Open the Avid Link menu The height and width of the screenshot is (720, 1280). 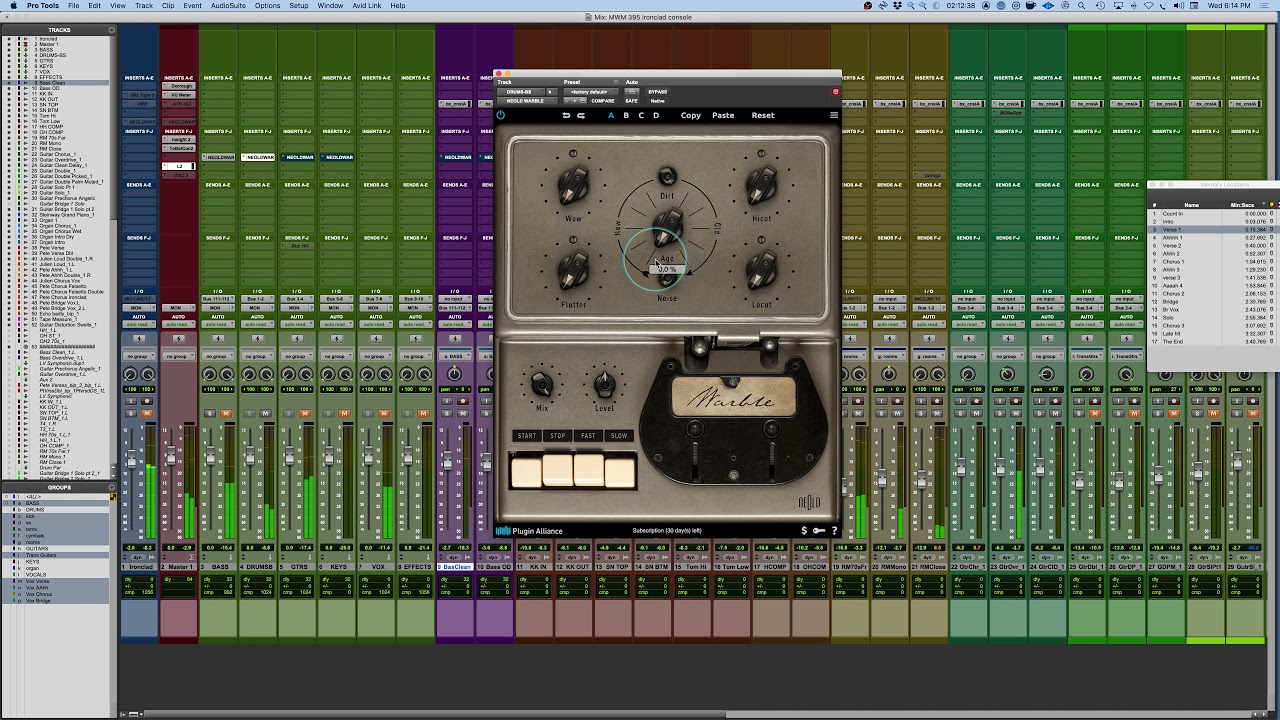pyautogui.click(x=367, y=5)
